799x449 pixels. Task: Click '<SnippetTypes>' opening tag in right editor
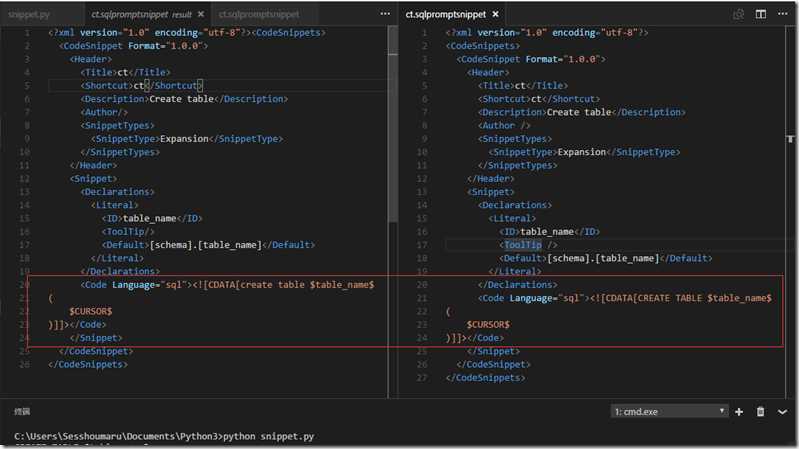(515, 139)
